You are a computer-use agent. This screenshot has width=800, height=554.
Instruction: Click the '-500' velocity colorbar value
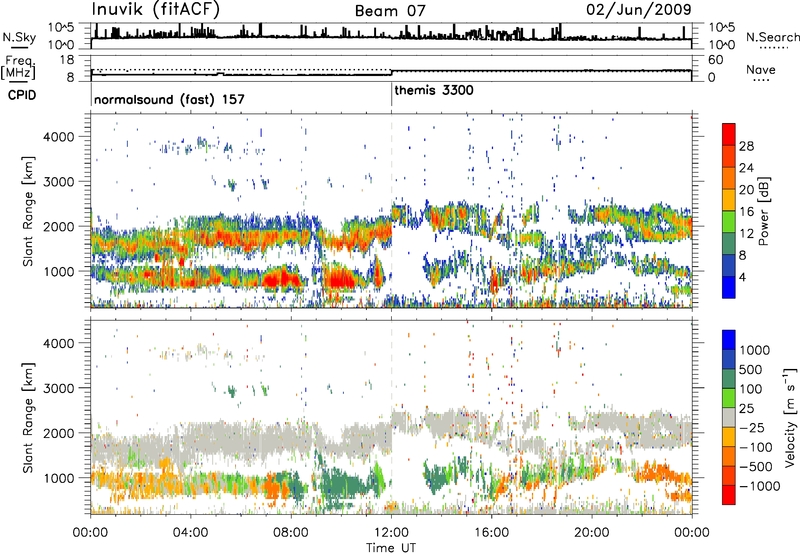coord(755,466)
